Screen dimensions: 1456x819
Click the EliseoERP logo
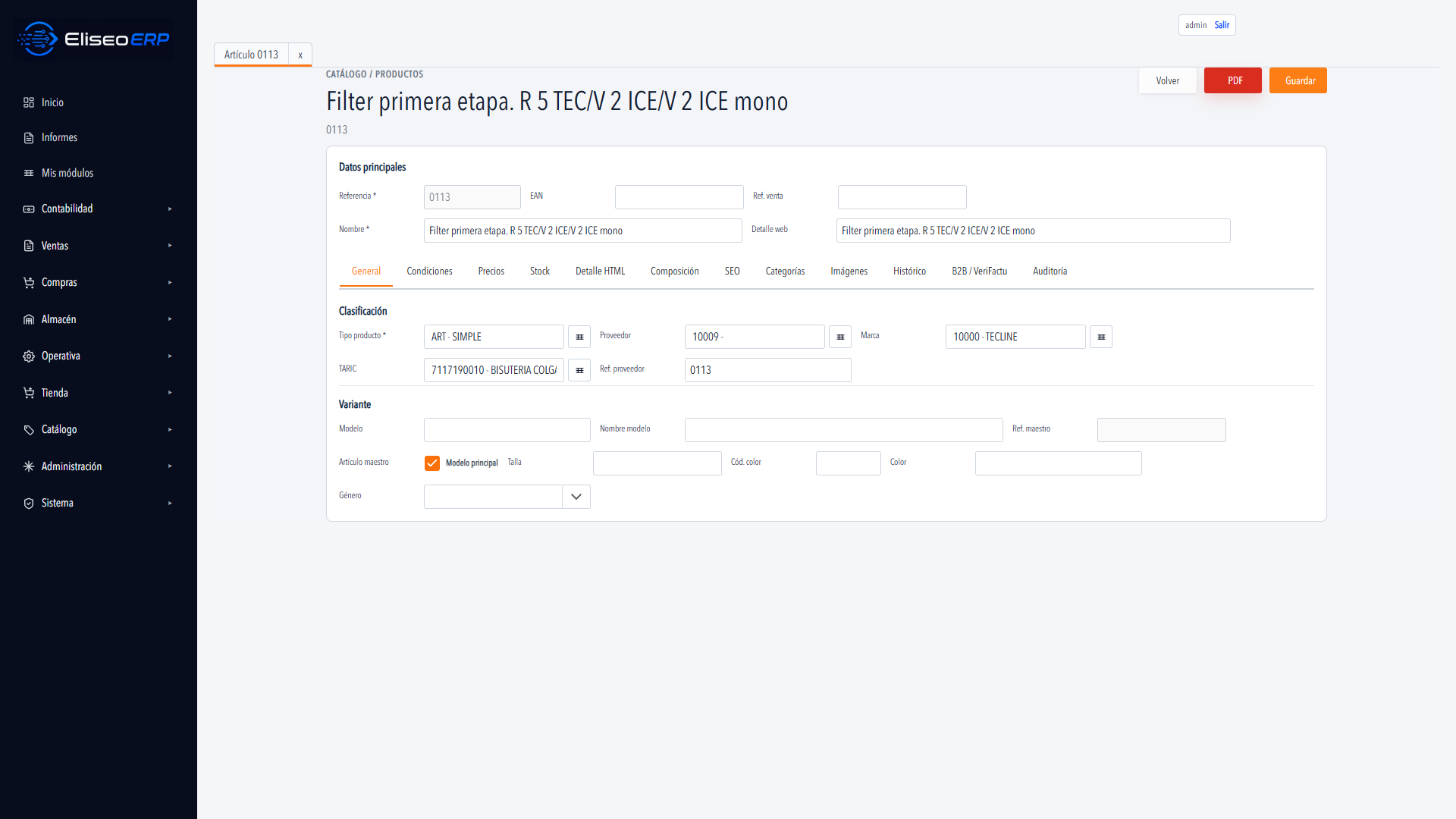(93, 39)
